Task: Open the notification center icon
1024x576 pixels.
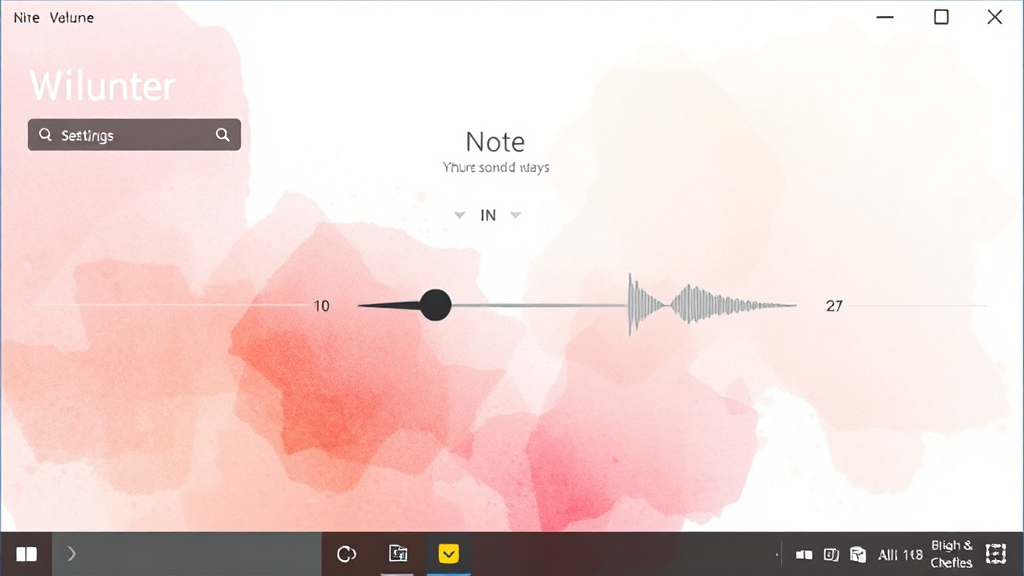Action: pyautogui.click(x=996, y=554)
